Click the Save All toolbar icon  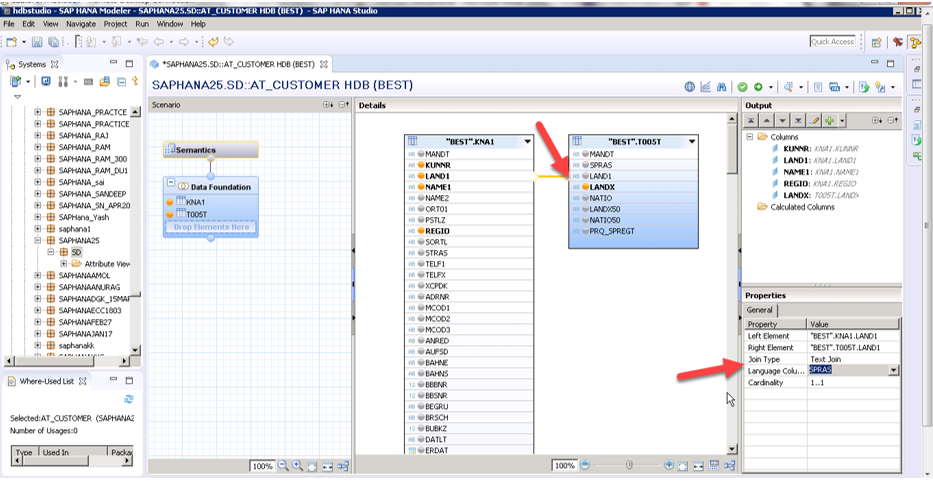point(54,42)
